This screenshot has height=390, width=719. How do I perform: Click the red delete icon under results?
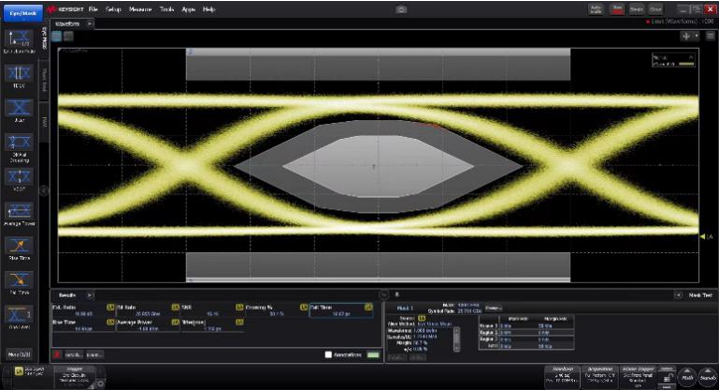point(57,355)
